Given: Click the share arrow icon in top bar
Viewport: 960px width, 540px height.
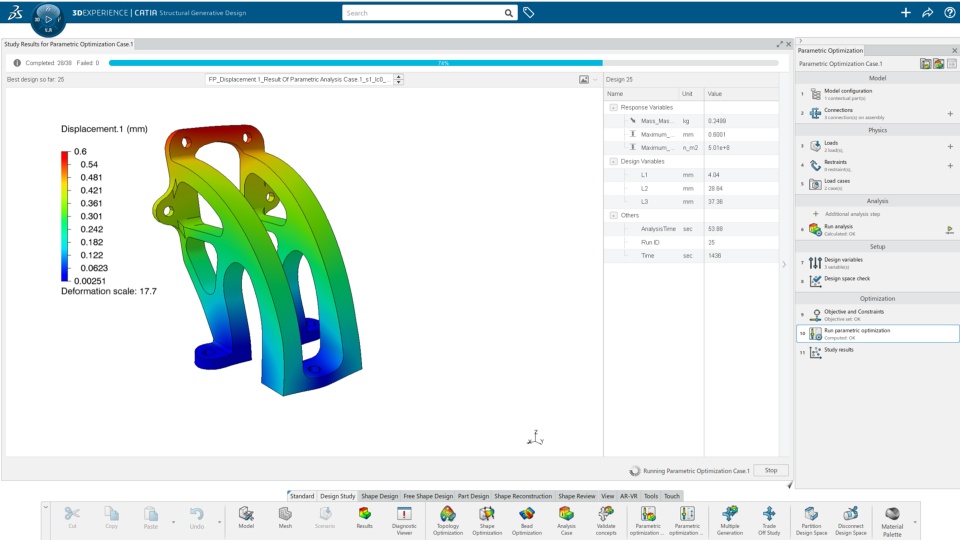Looking at the screenshot, I should (928, 12).
